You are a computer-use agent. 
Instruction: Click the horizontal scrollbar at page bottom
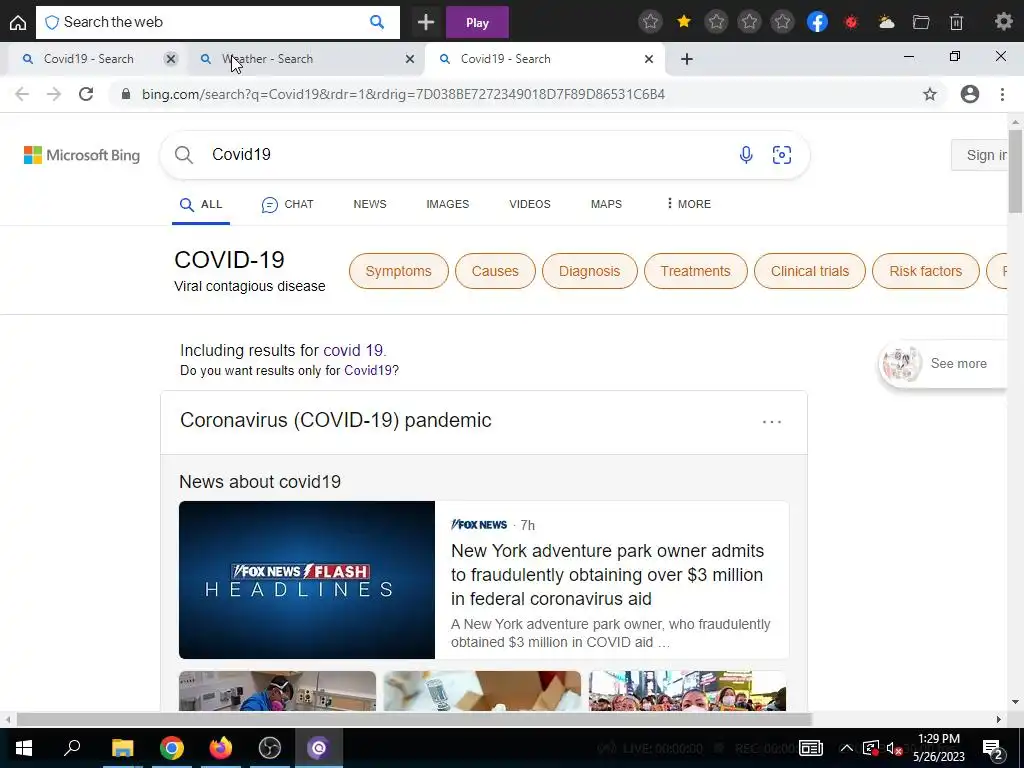[x=414, y=720]
